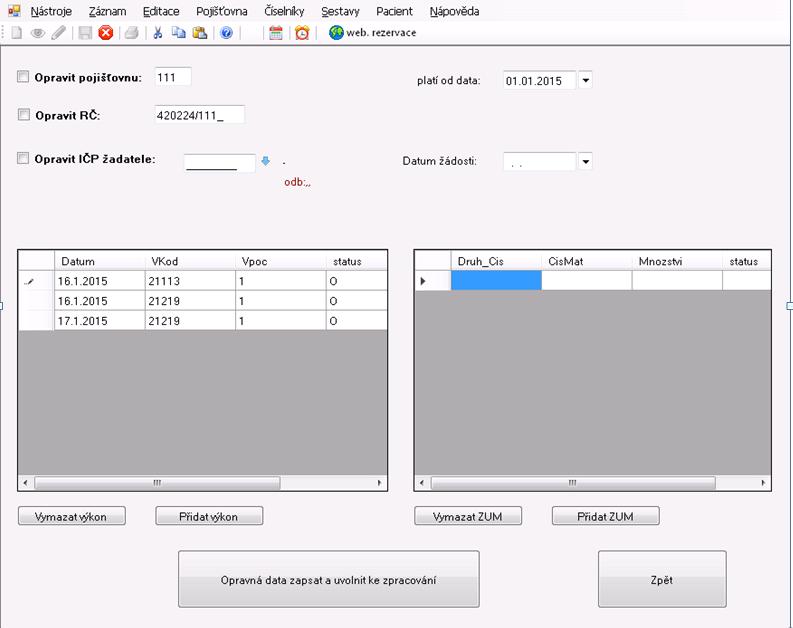793x628 pixels.
Task: Click the pencil edit icon in toolbar
Action: pos(59,33)
